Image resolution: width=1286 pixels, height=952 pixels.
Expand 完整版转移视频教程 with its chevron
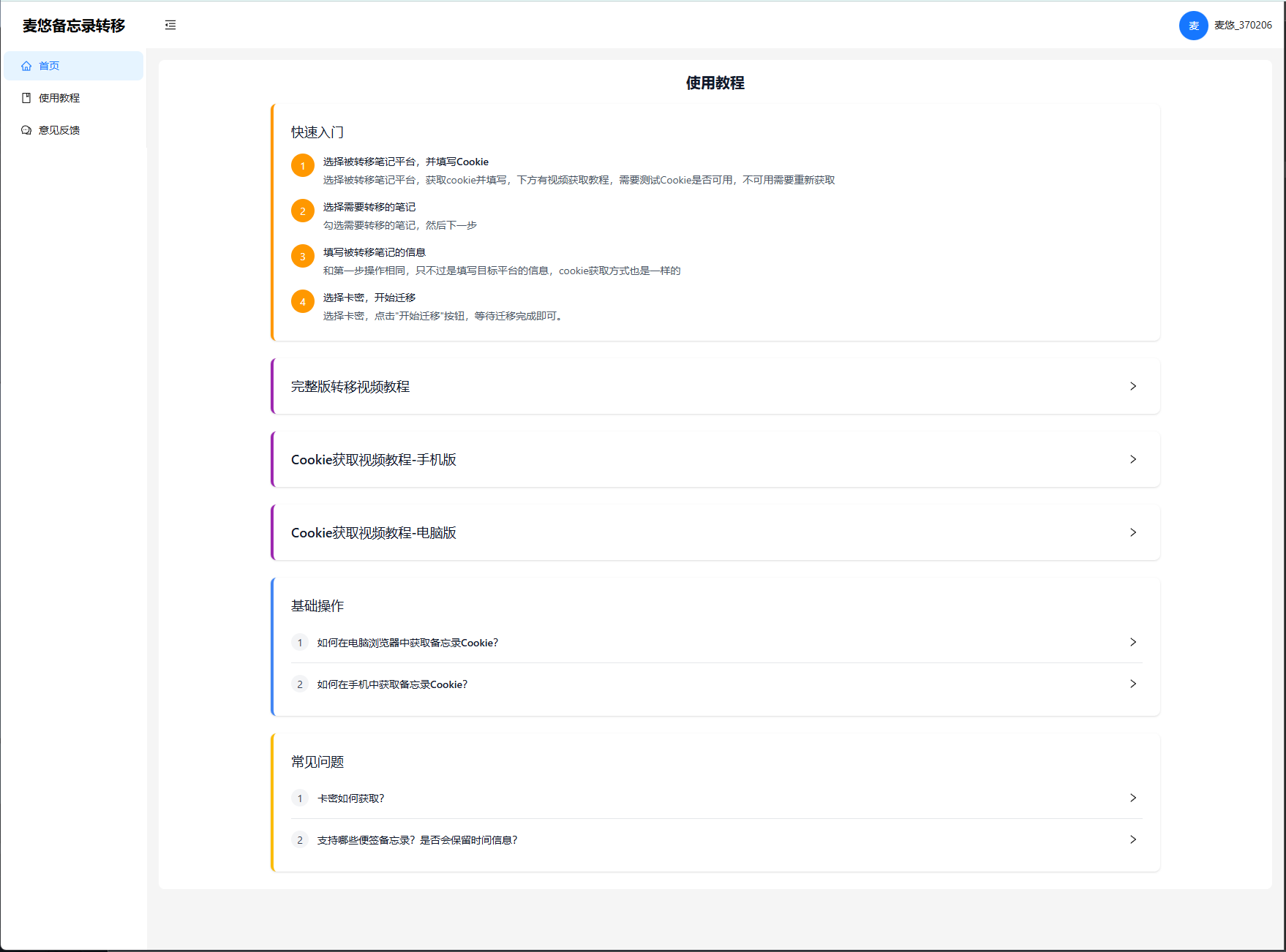[x=1133, y=386]
